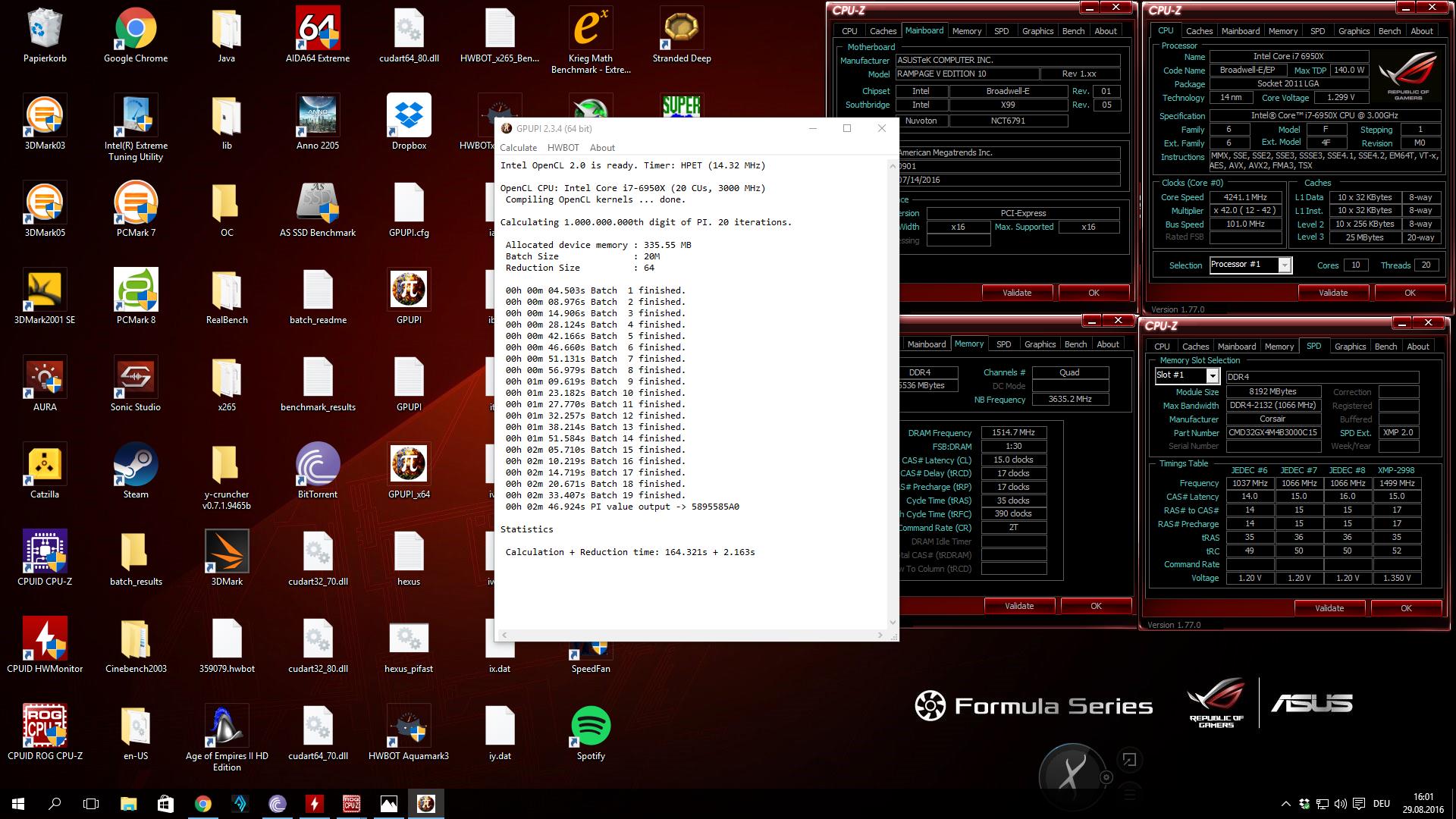The width and height of the screenshot is (1456, 819).
Task: Click Validate in SPD CPU-Z window
Action: pyautogui.click(x=1329, y=608)
